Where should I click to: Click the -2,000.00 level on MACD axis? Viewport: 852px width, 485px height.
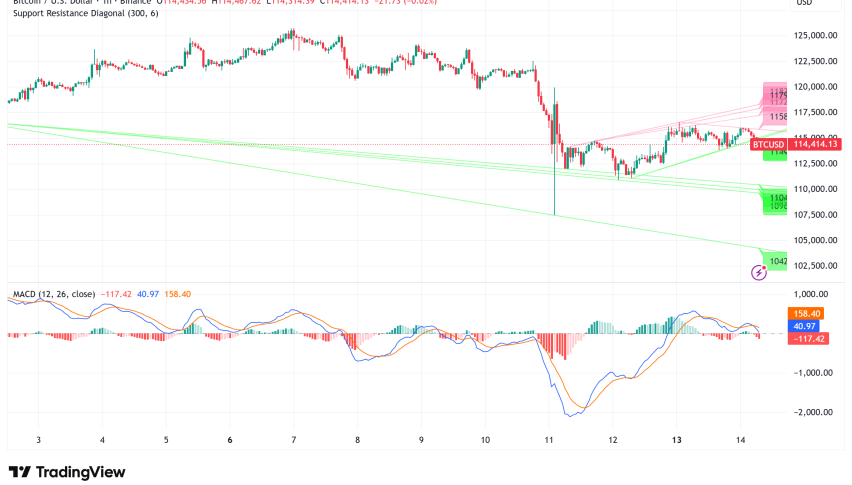coord(817,411)
